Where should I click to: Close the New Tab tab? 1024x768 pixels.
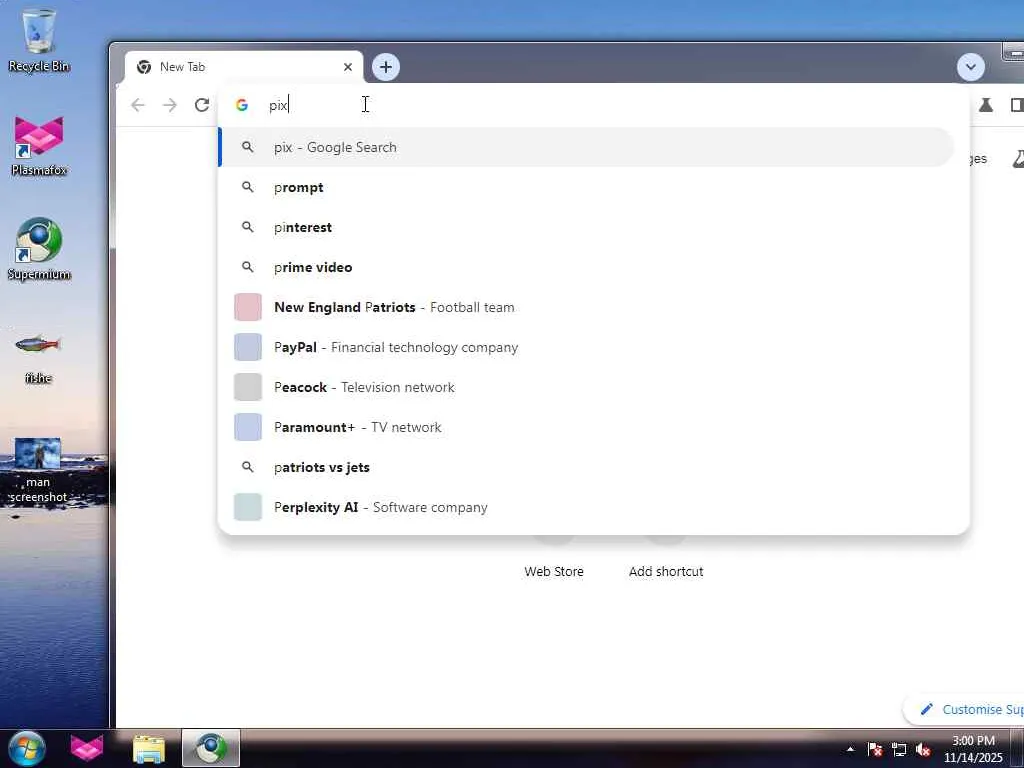pyautogui.click(x=347, y=67)
